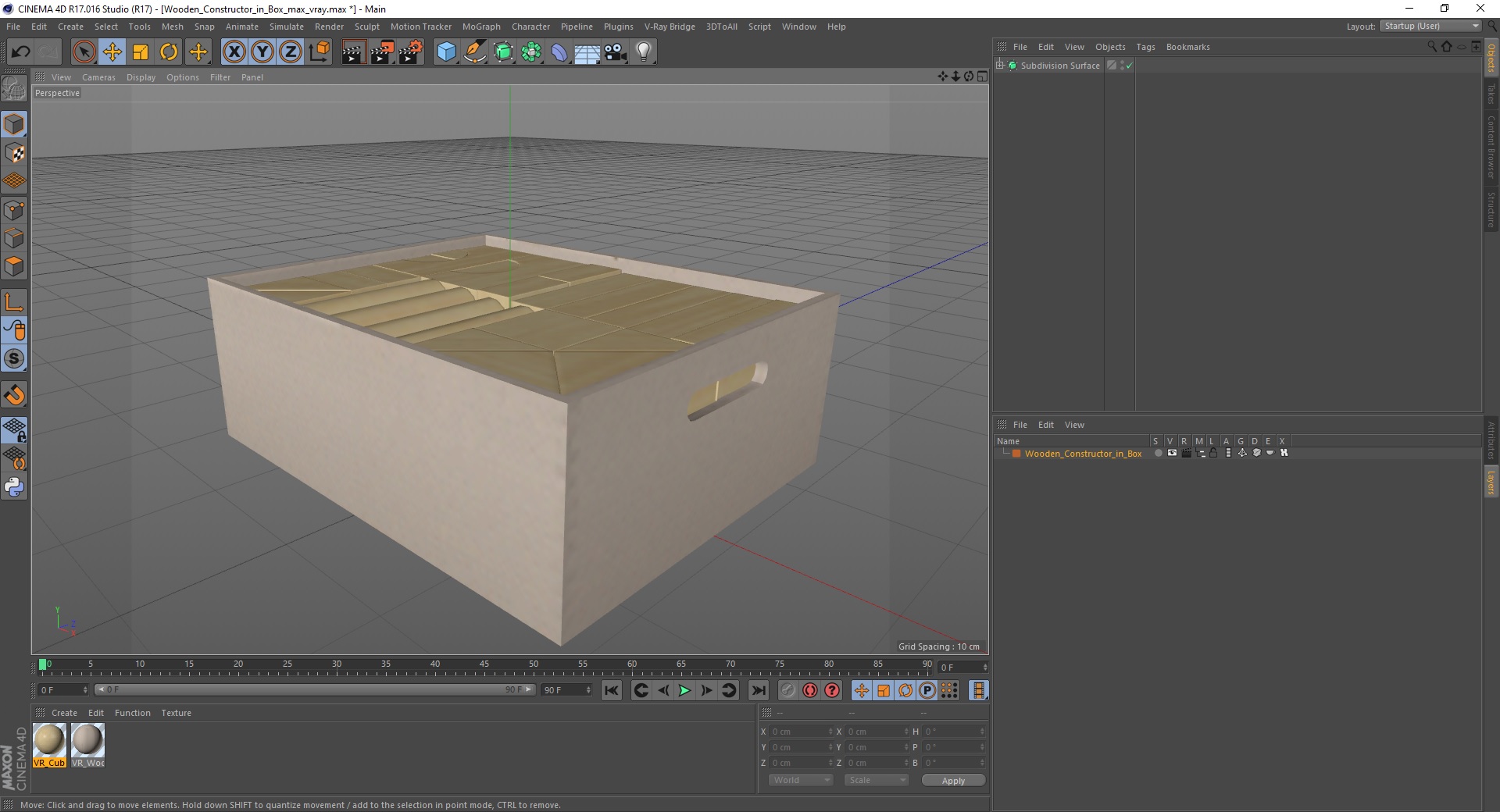This screenshot has height=812, width=1500.
Task: Open the Scale mode dropdown
Action: pos(877,780)
